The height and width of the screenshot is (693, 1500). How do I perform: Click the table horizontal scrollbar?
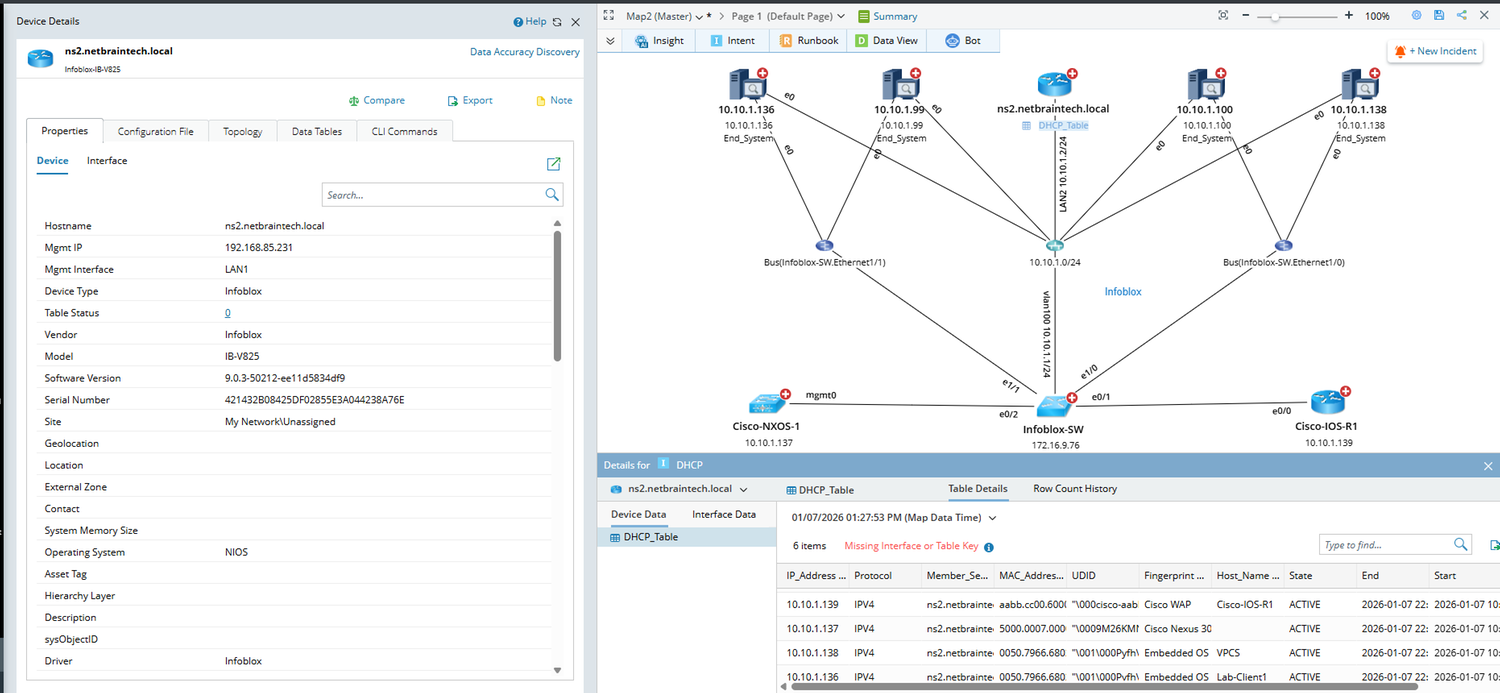point(1104,687)
